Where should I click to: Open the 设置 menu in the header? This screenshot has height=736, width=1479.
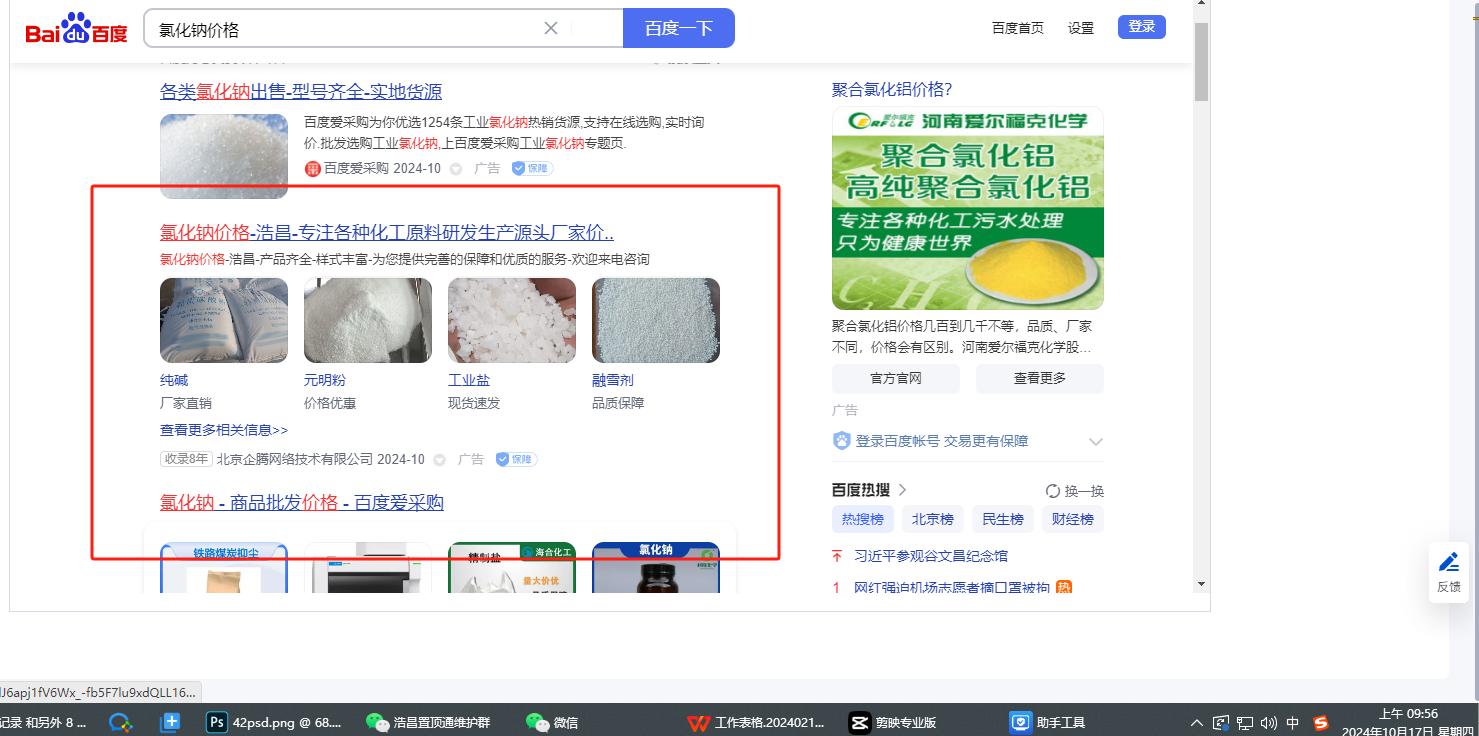click(x=1081, y=28)
